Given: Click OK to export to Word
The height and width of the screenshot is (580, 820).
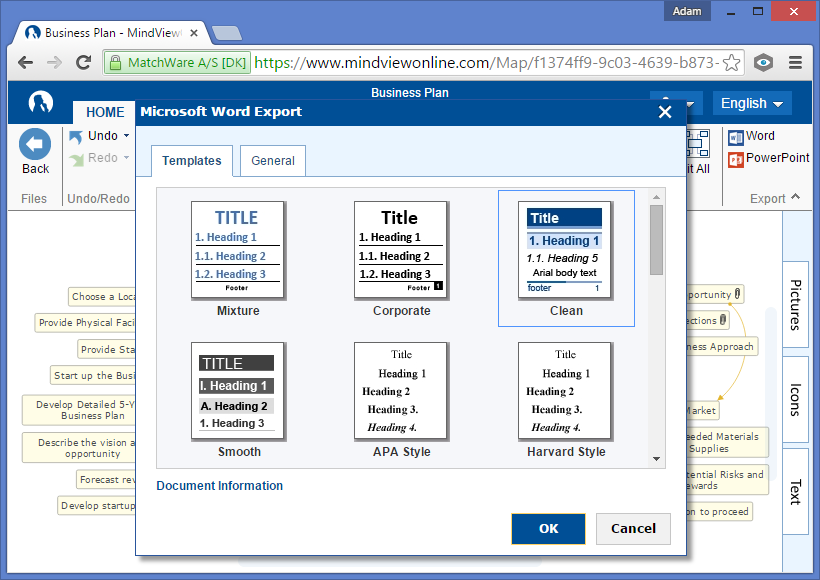Looking at the screenshot, I should click(x=548, y=529).
